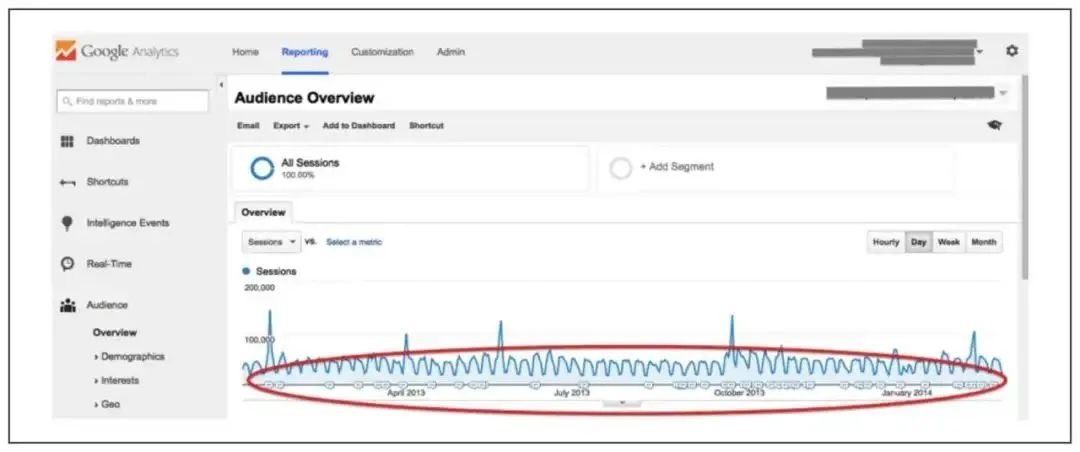Image resolution: width=1080 pixels, height=452 pixels.
Task: Click the Audience people icon
Action: click(x=67, y=305)
